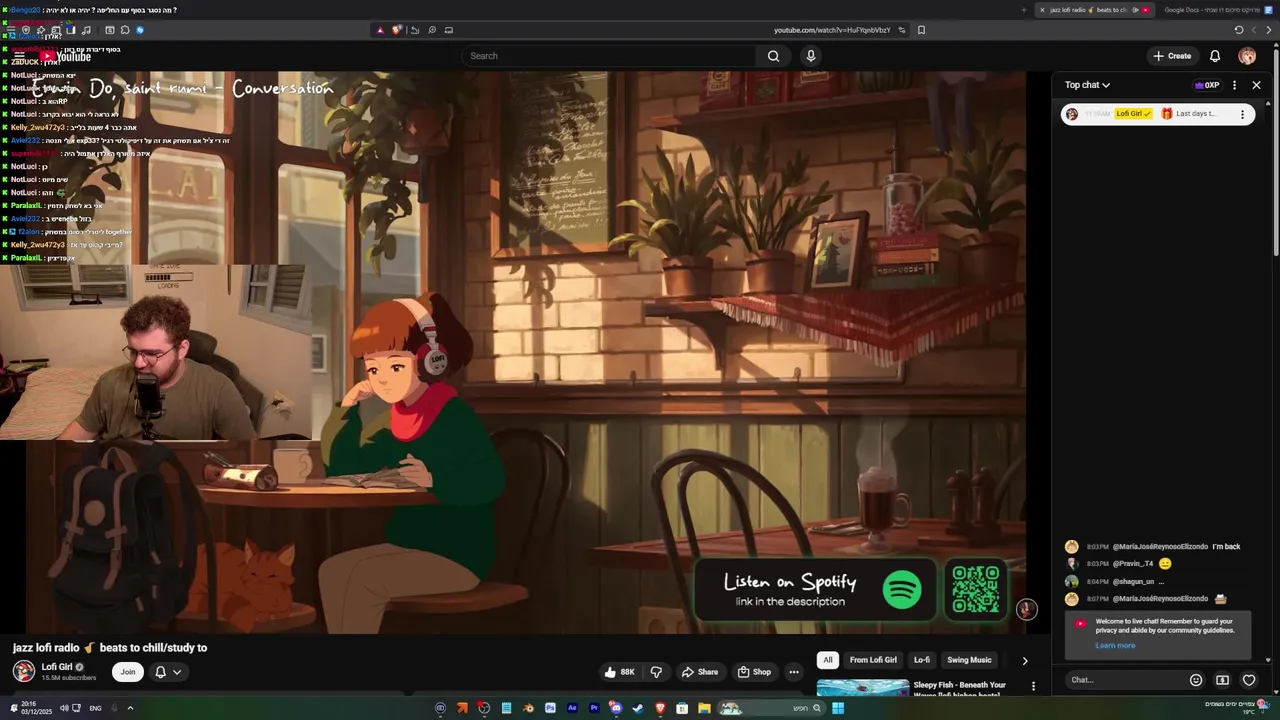Open options for Sleepy Fish suggestion
Viewport: 1280px width, 720px height.
click(1033, 687)
